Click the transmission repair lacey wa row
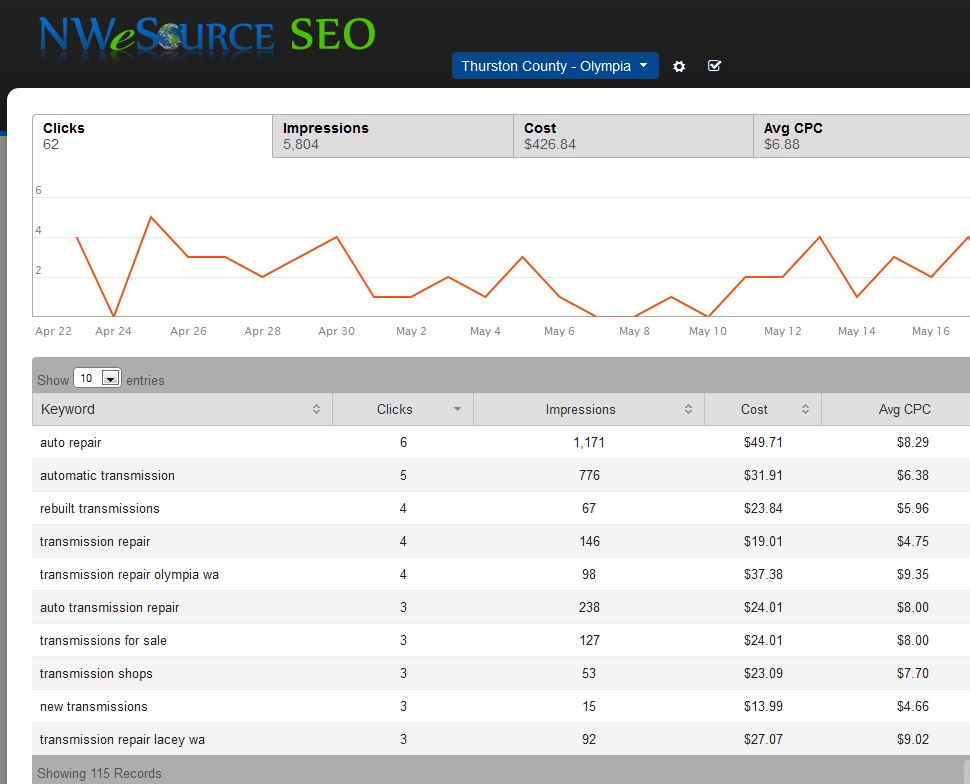This screenshot has height=784, width=970. coord(501,739)
